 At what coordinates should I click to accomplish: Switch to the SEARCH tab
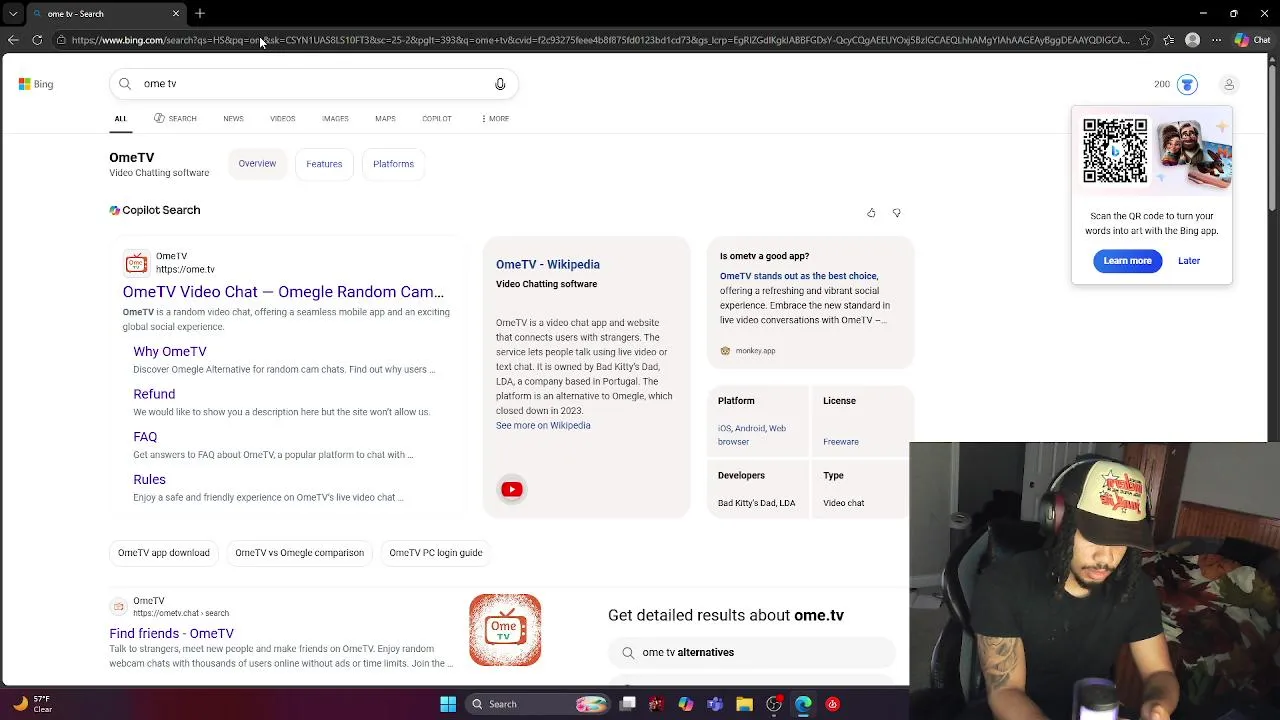(175, 119)
